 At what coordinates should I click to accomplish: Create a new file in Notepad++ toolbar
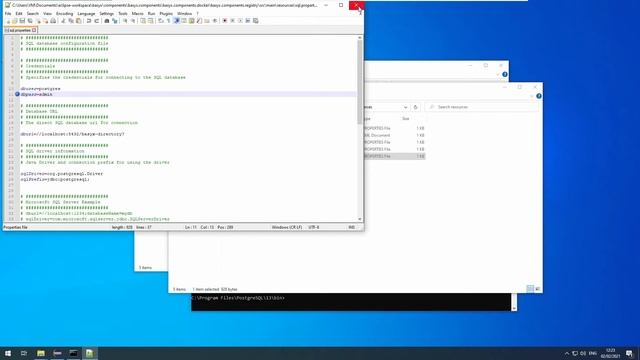(x=7, y=20)
